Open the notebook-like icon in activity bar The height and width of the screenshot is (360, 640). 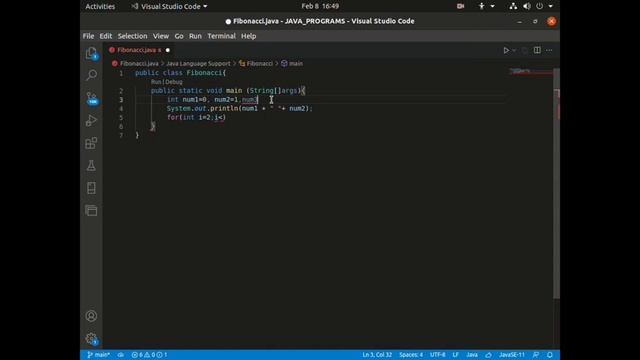91,188
